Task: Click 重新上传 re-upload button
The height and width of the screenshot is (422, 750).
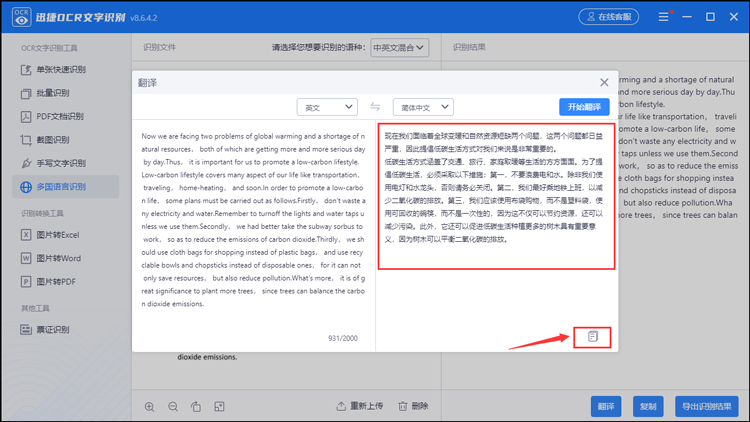Action: pyautogui.click(x=360, y=406)
